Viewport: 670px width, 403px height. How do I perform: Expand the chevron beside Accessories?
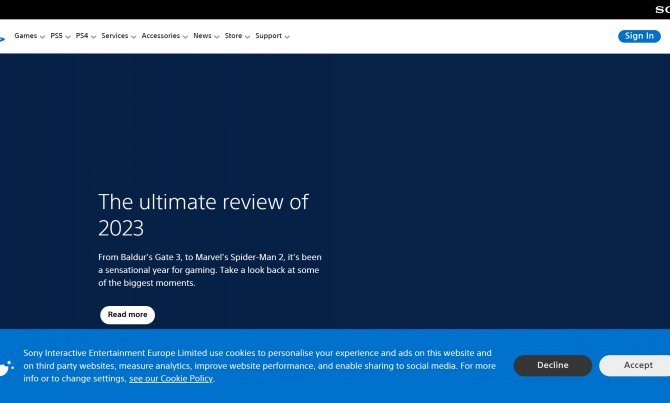[x=185, y=37]
